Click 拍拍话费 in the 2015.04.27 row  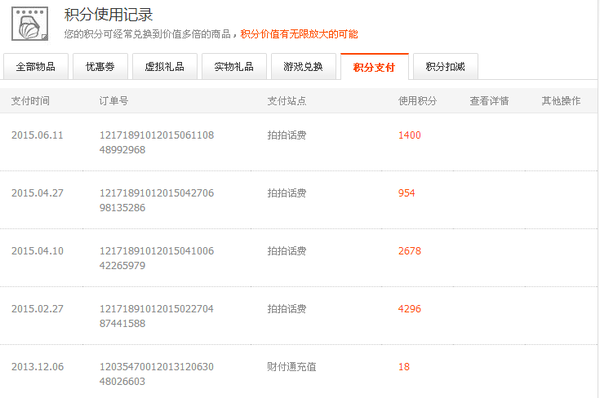[x=287, y=193]
